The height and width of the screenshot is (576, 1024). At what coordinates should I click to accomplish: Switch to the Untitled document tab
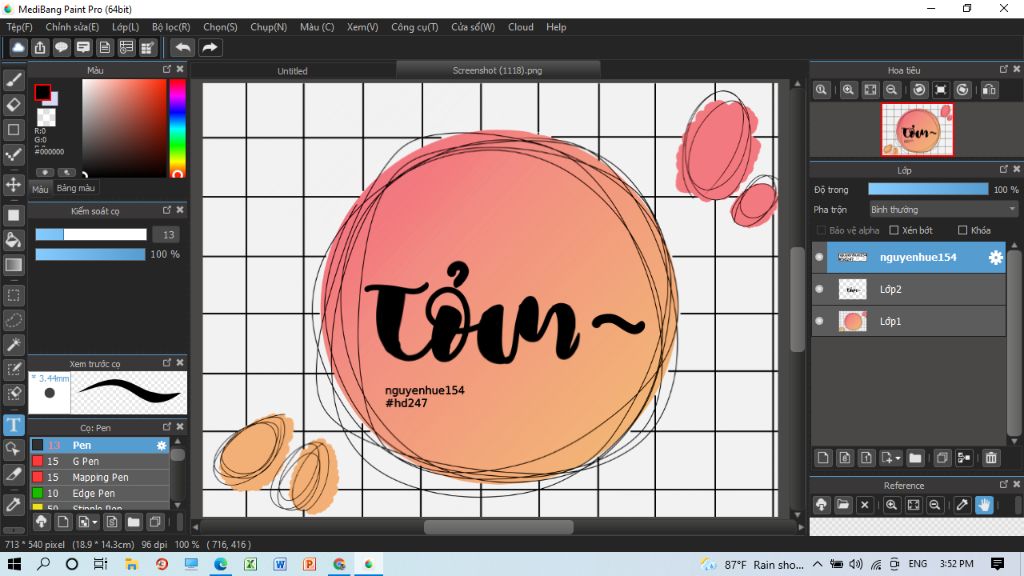pyautogui.click(x=292, y=71)
